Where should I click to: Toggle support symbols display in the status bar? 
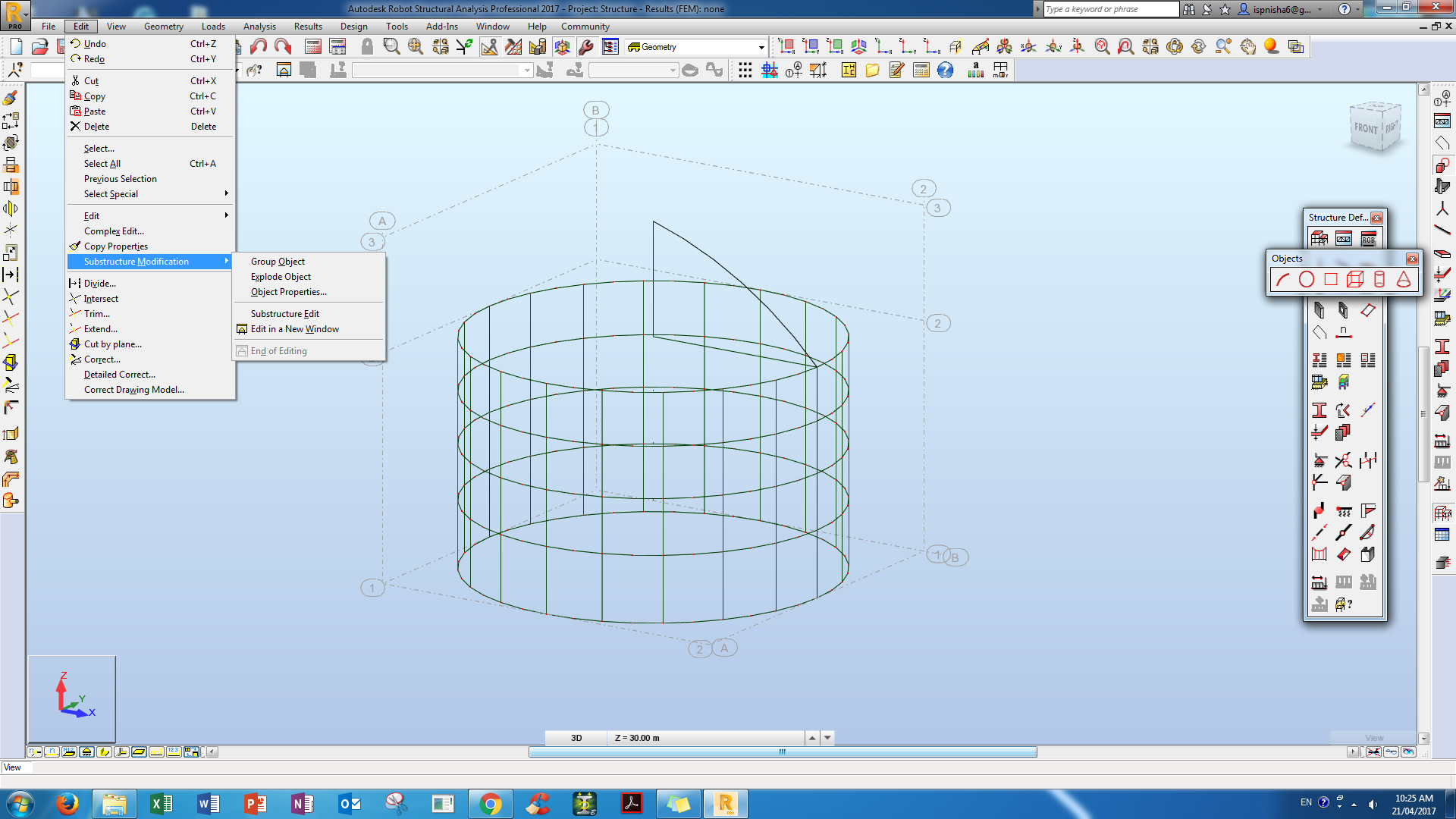click(86, 752)
